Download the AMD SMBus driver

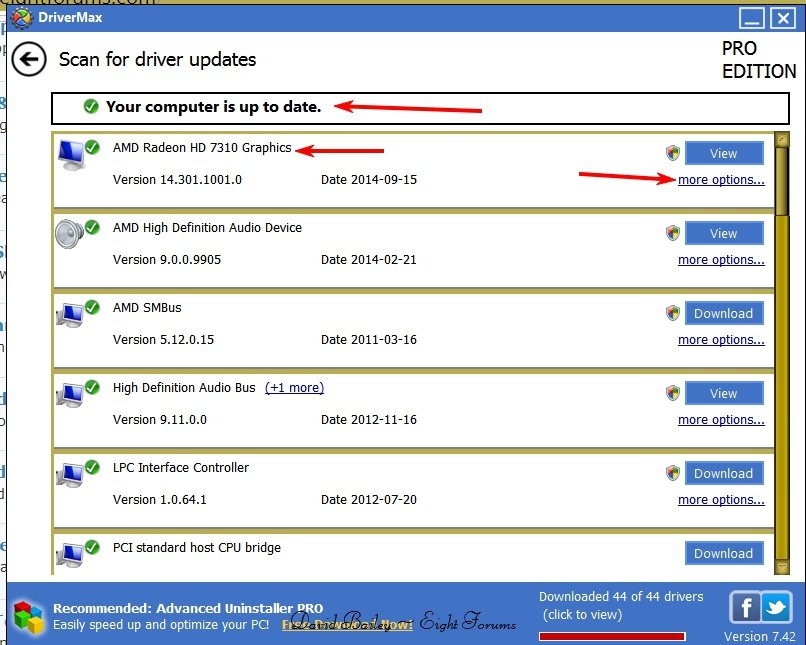[724, 314]
